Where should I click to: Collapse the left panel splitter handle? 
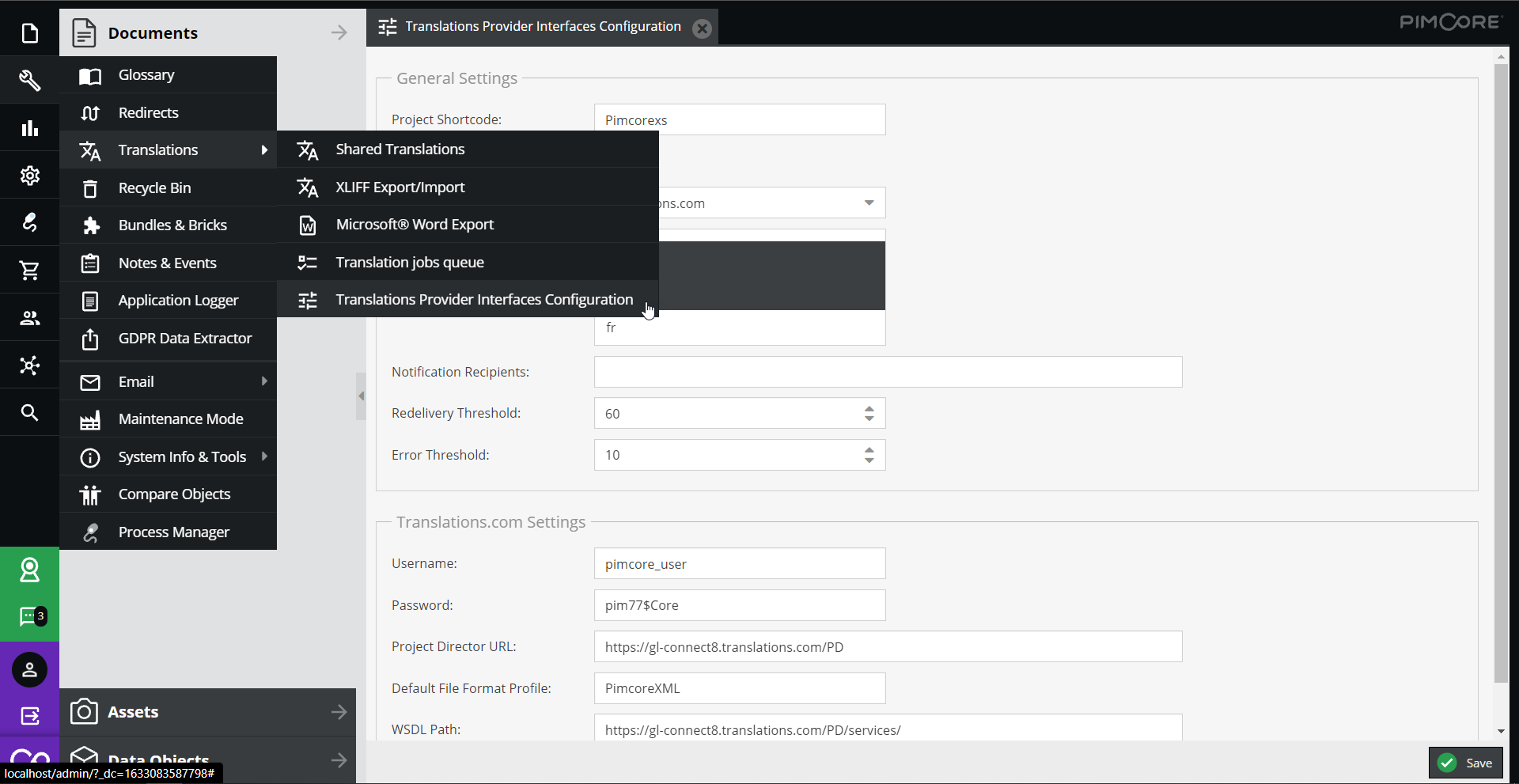[x=361, y=396]
